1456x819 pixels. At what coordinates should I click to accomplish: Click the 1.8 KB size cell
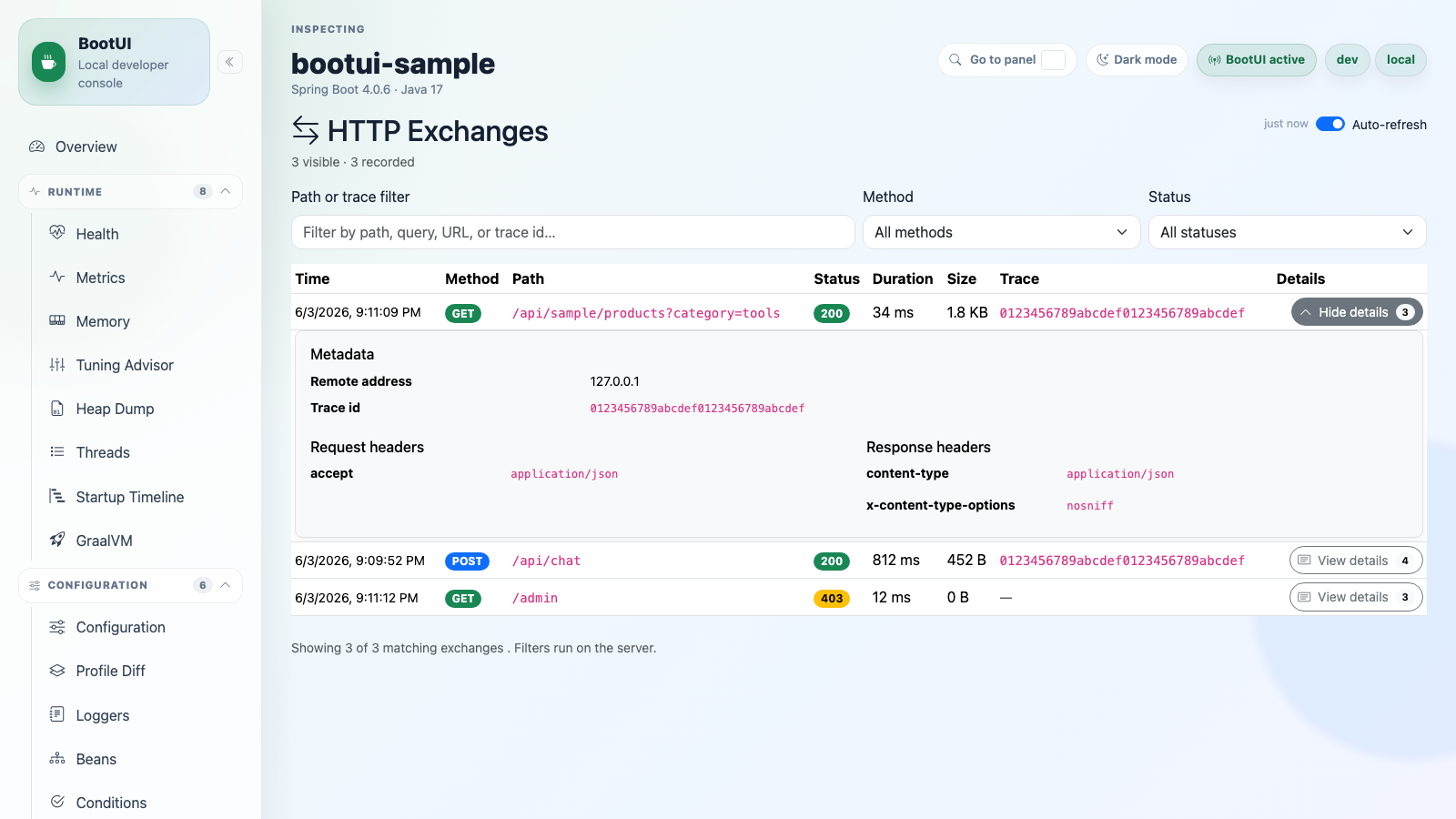click(967, 312)
